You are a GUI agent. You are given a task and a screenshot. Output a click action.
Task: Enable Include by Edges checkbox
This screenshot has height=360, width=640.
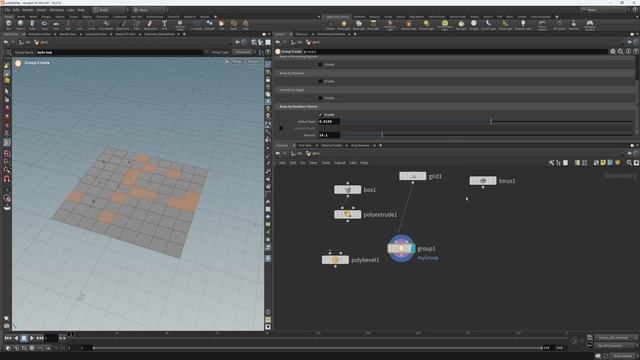pos(320,98)
